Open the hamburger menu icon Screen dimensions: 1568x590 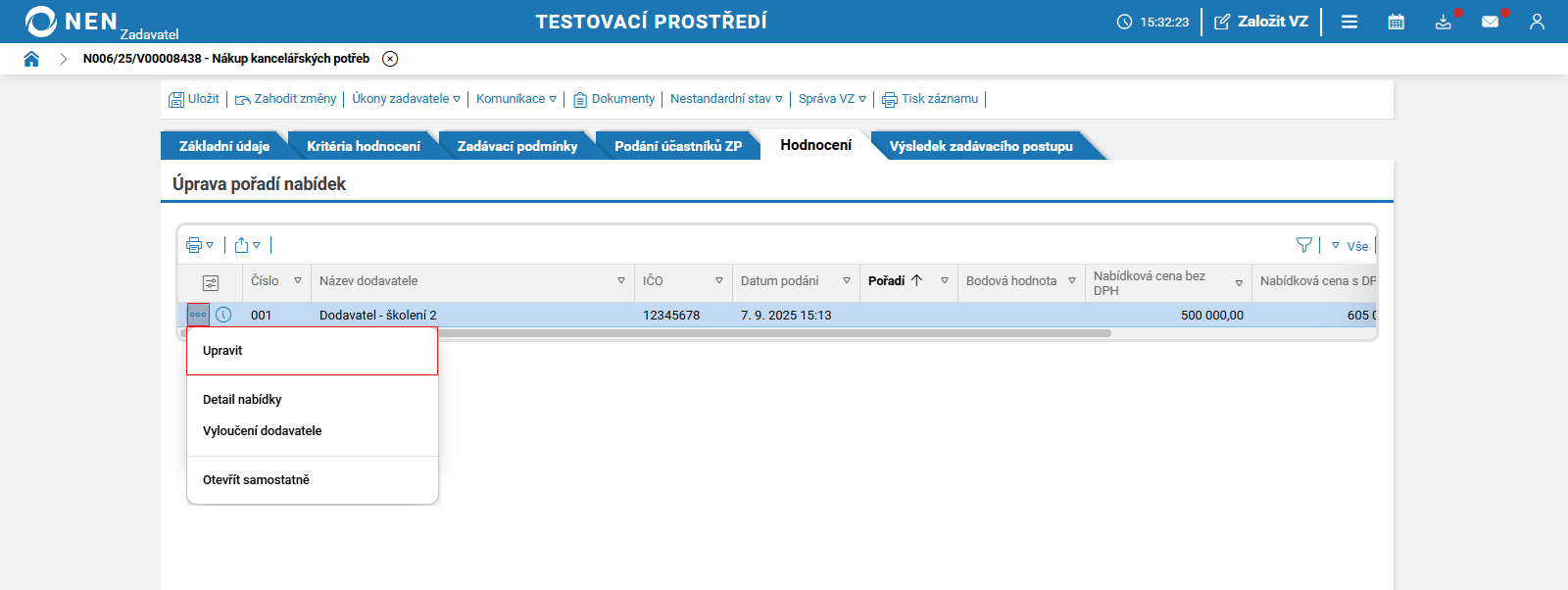pyautogui.click(x=1349, y=22)
